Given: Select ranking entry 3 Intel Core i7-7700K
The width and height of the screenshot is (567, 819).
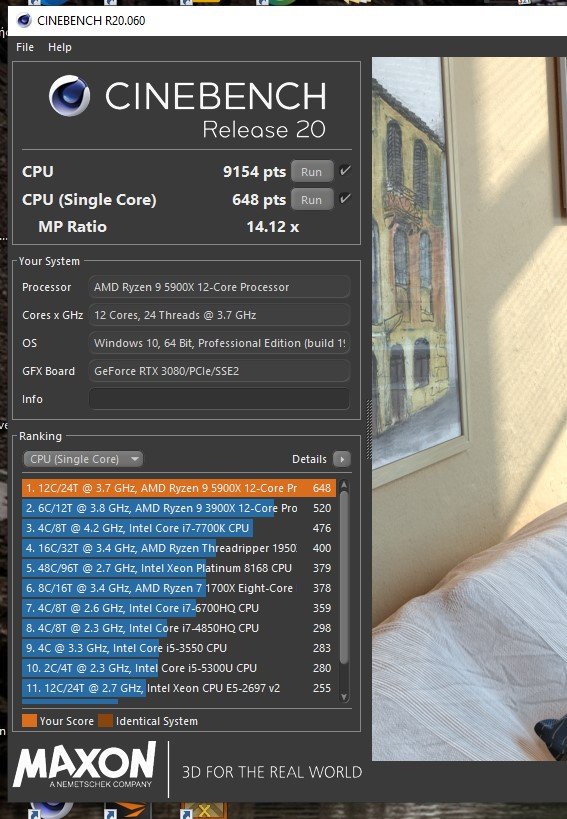Looking at the screenshot, I should 179,528.
